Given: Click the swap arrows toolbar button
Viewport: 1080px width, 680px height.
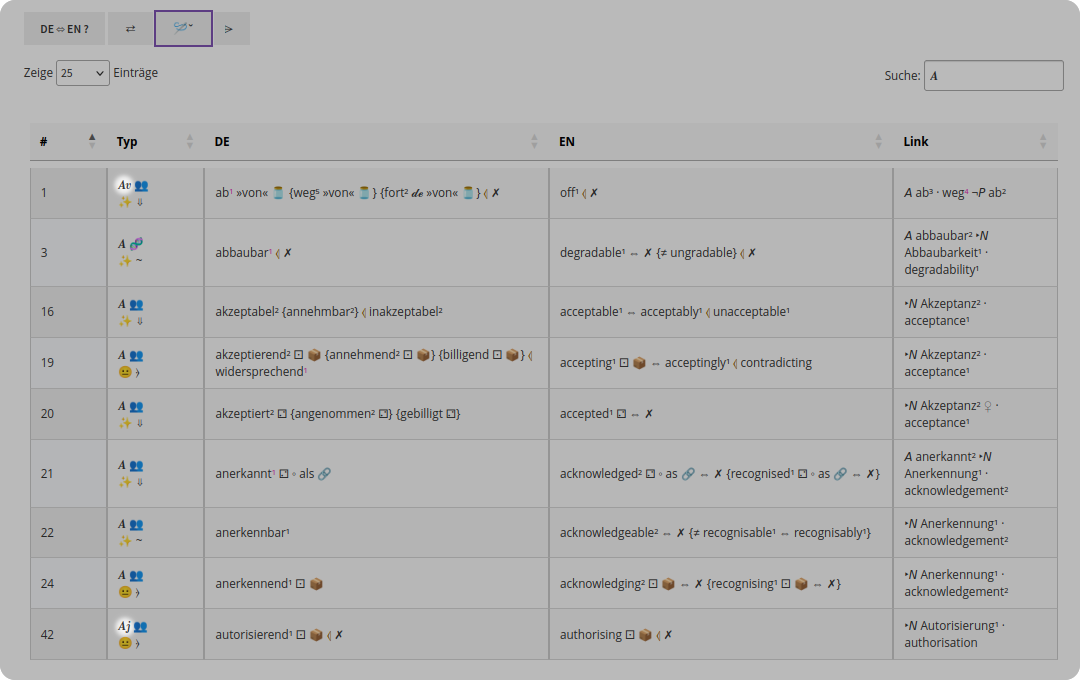Looking at the screenshot, I should point(130,29).
